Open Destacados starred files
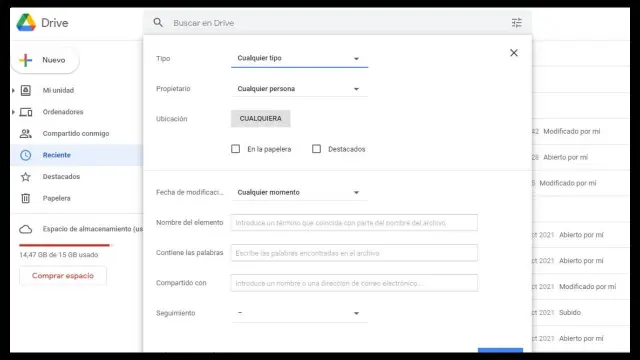640x360 pixels. pos(61,177)
